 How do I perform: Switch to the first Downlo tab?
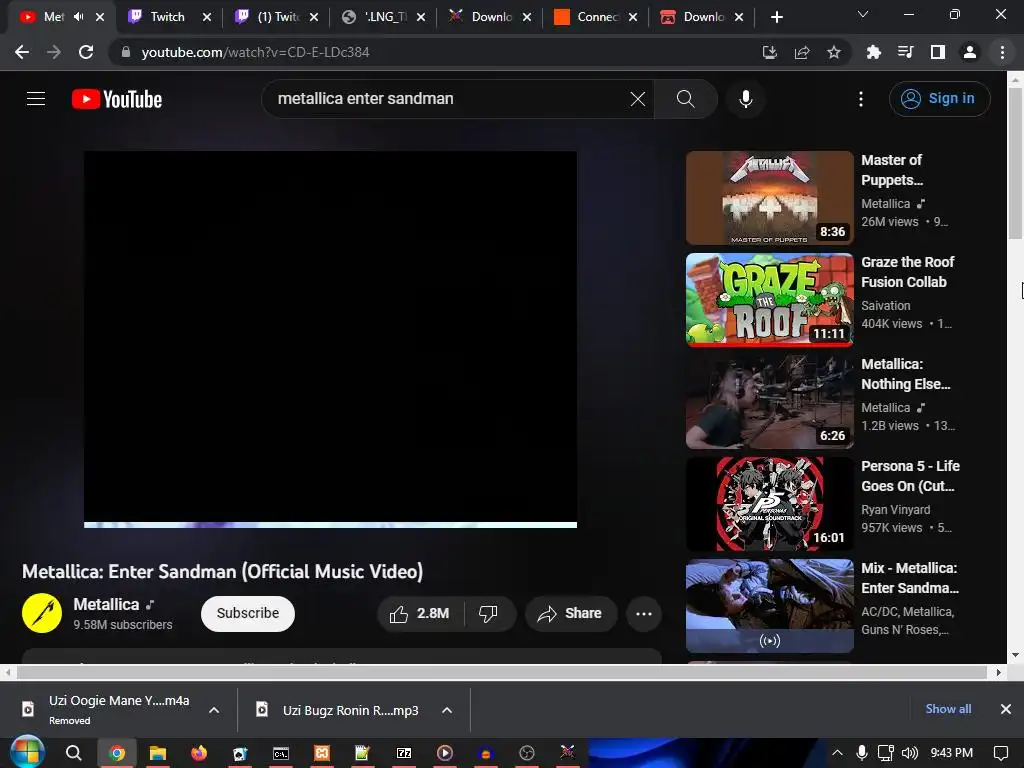(x=491, y=17)
